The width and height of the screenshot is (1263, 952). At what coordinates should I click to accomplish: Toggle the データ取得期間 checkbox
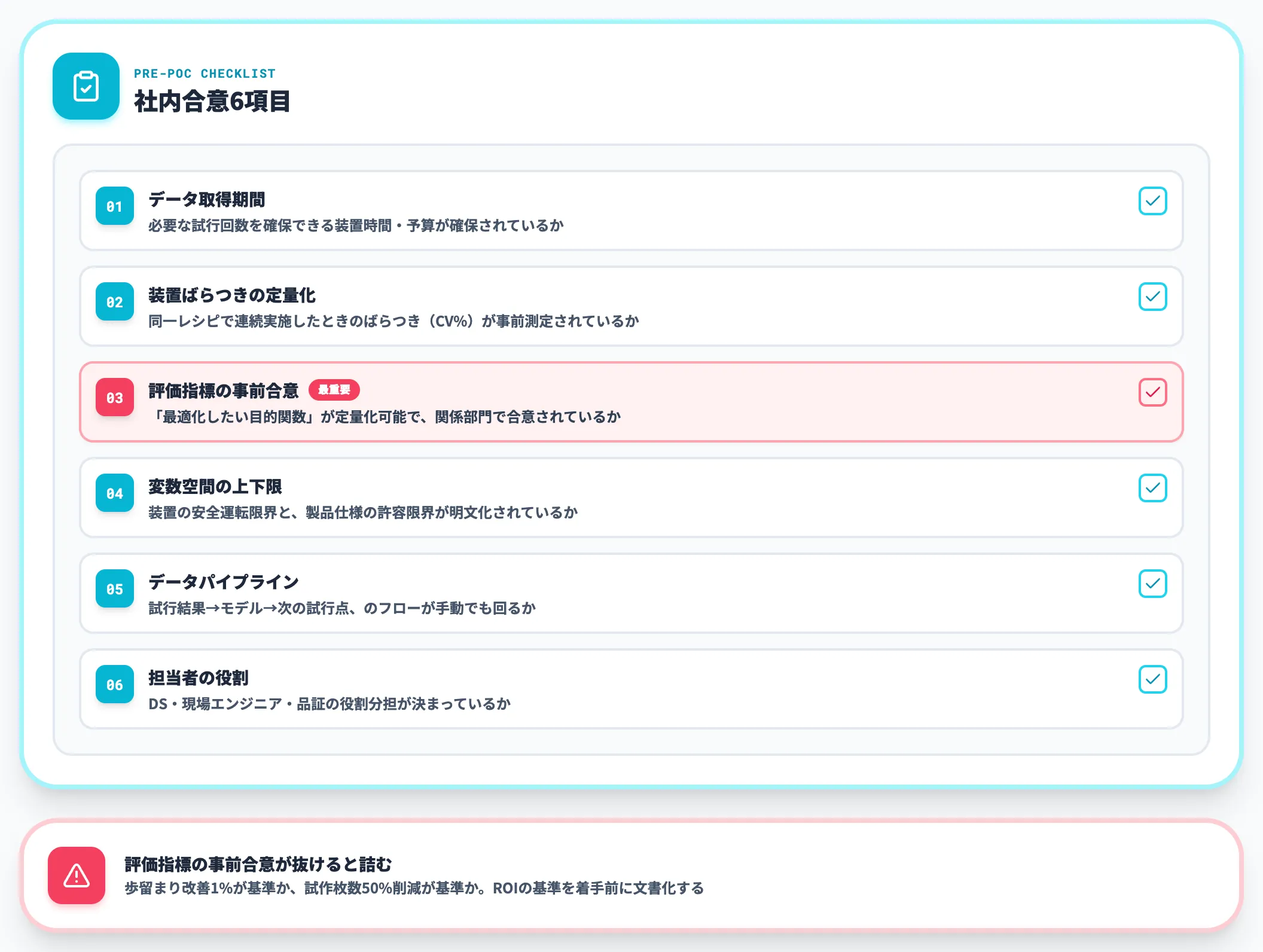point(1153,201)
